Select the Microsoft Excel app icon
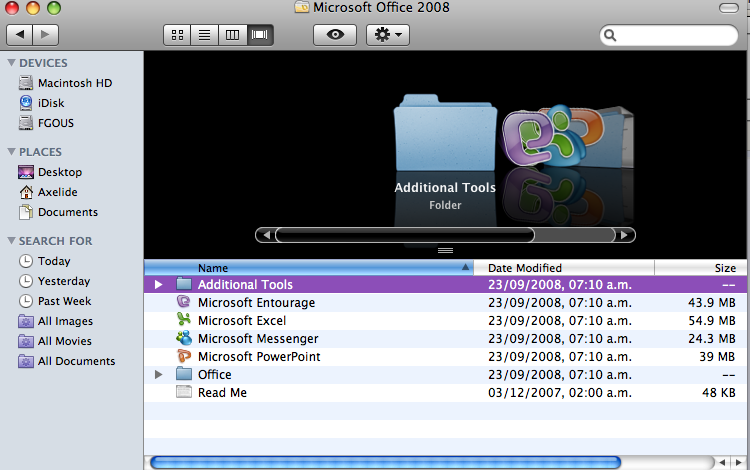The width and height of the screenshot is (750, 470). [x=184, y=319]
